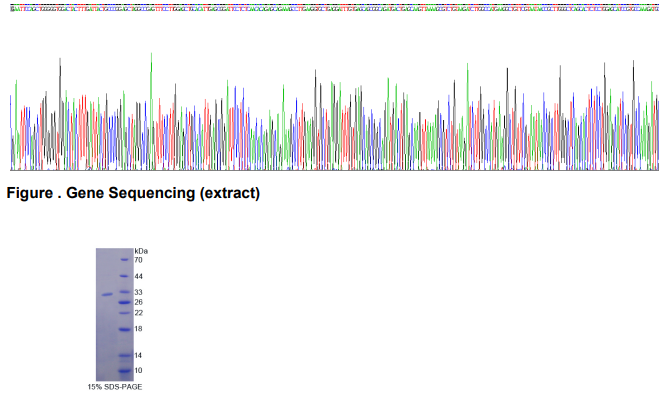The width and height of the screenshot is (663, 395).
Task: Click the 18 kDa marker label
Action: click(x=138, y=329)
